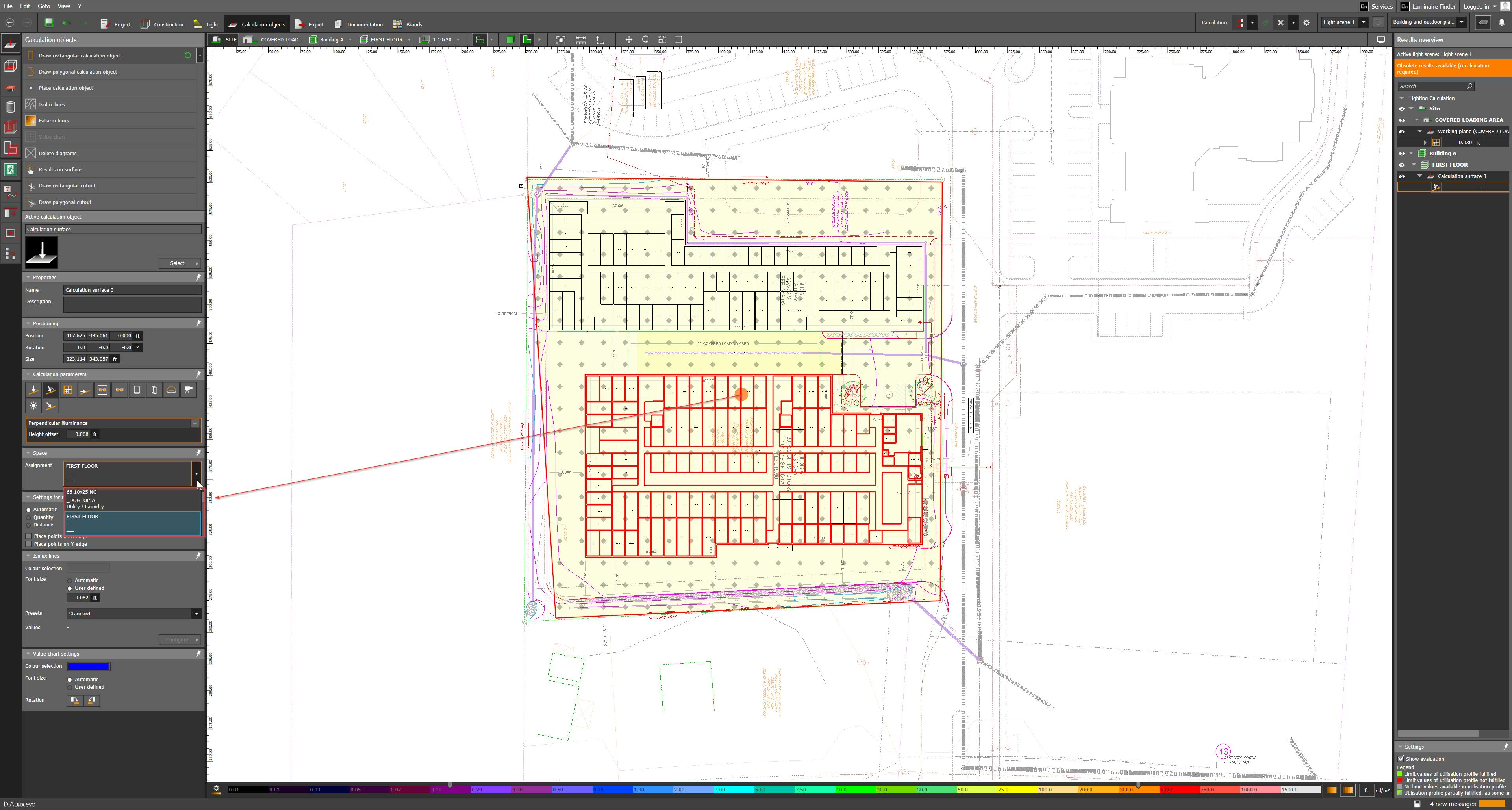Click the rotate view icon in toolbar

[x=645, y=39]
